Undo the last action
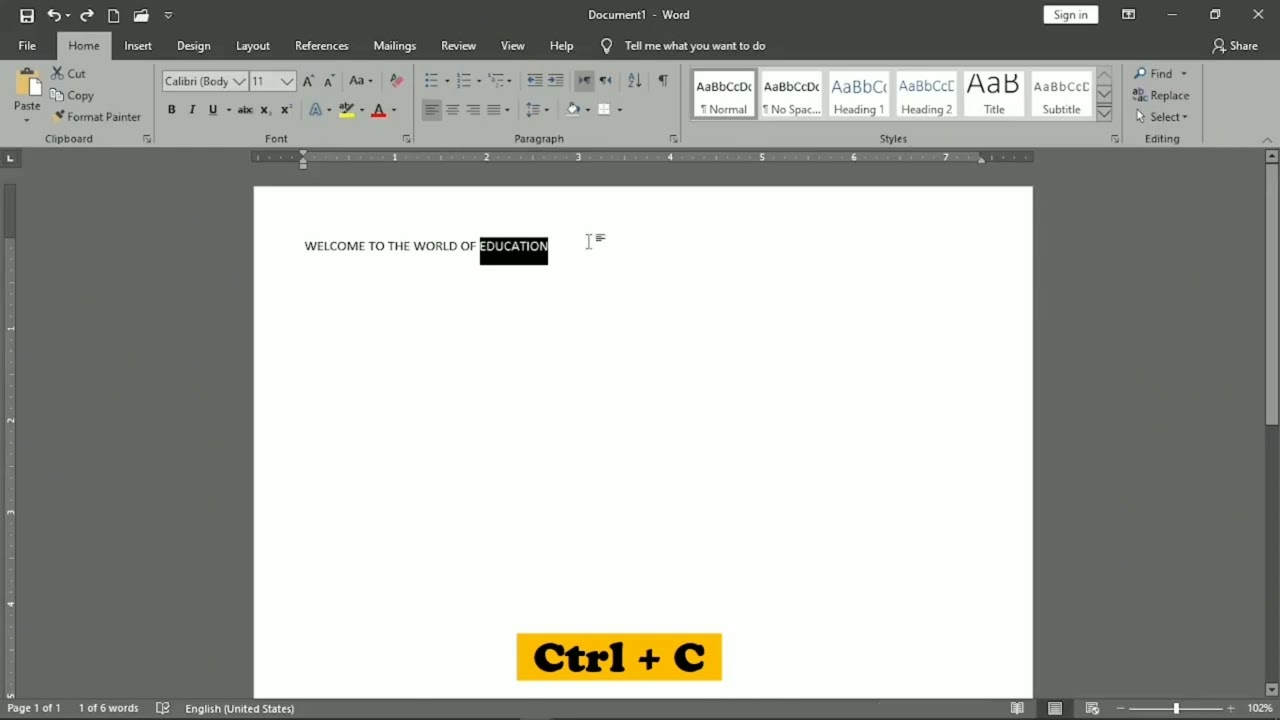This screenshot has height=720, width=1280. point(54,15)
